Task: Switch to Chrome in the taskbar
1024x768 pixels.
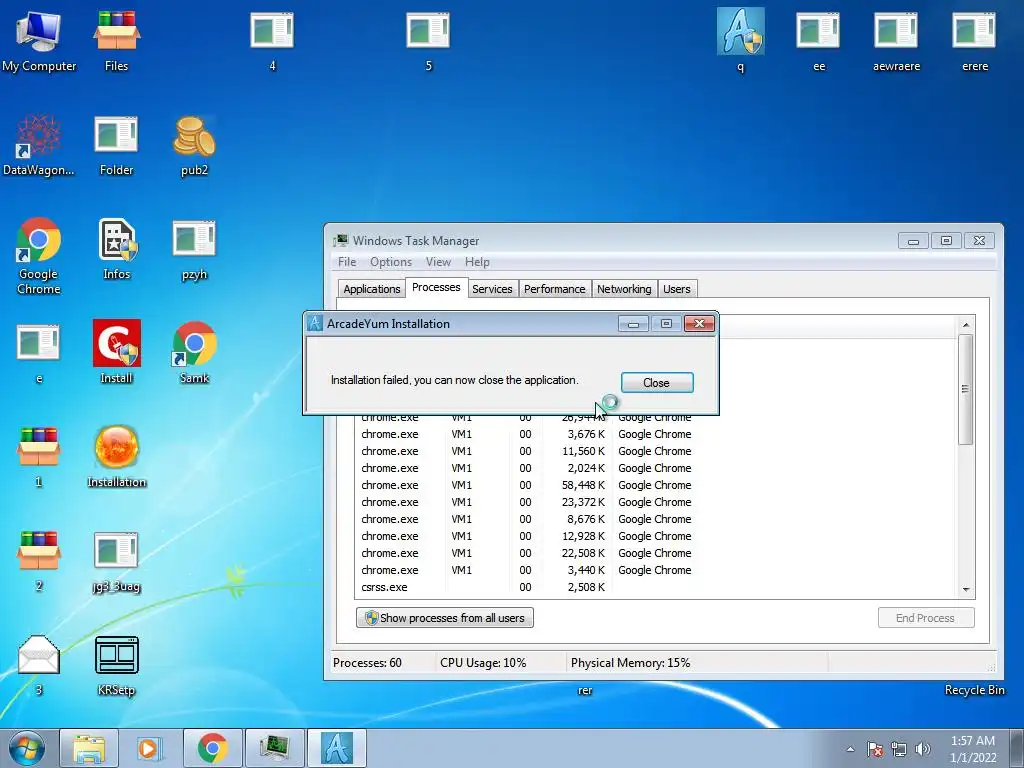Action: pos(212,748)
